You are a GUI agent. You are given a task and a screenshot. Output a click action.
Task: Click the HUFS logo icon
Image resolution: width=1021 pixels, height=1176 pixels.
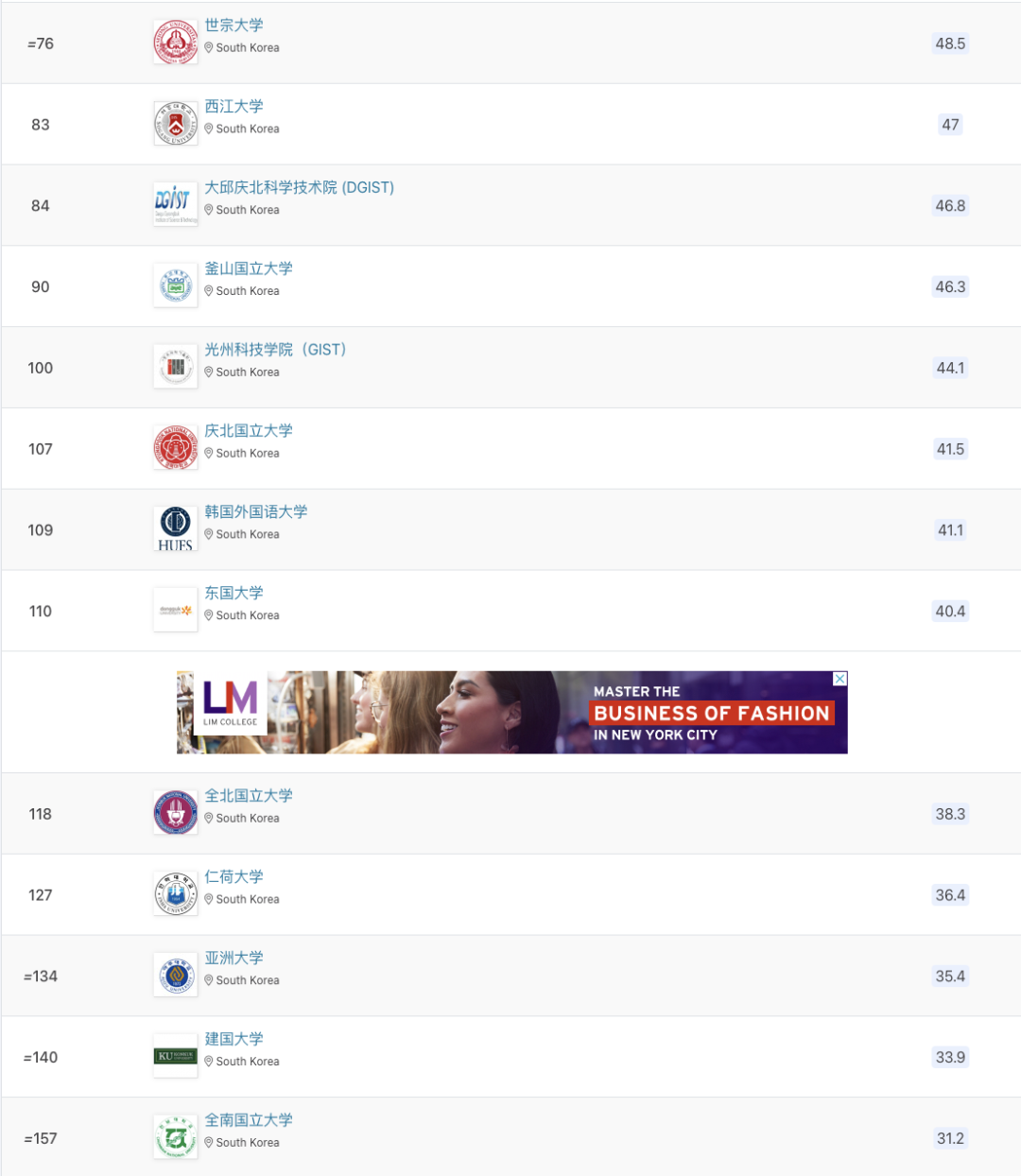tap(176, 529)
